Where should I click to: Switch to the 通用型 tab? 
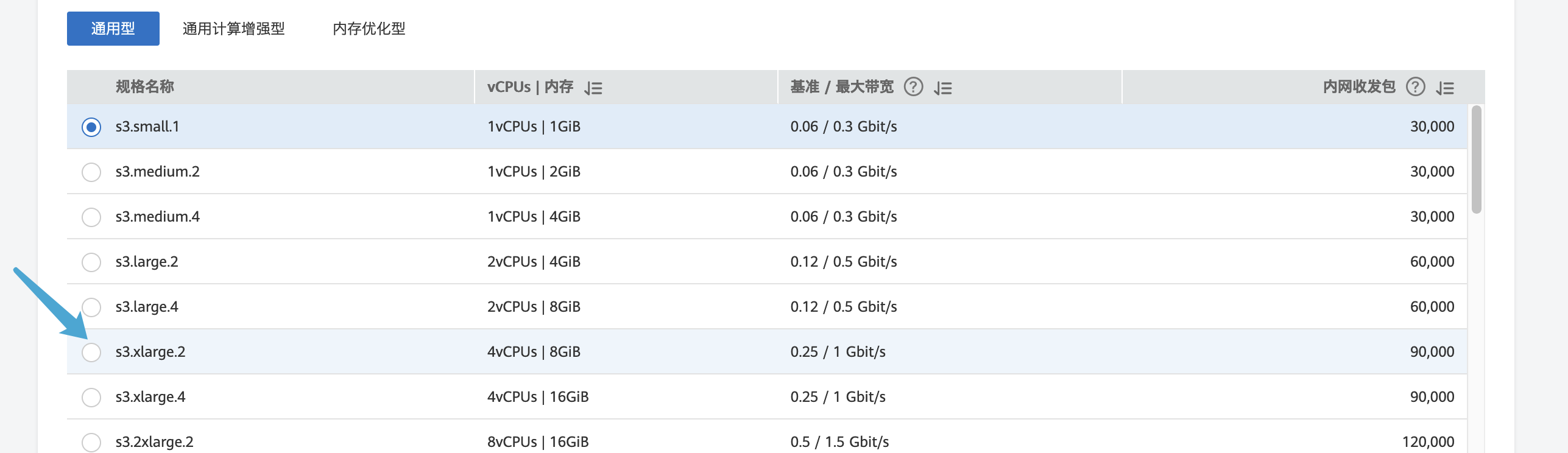point(113,29)
